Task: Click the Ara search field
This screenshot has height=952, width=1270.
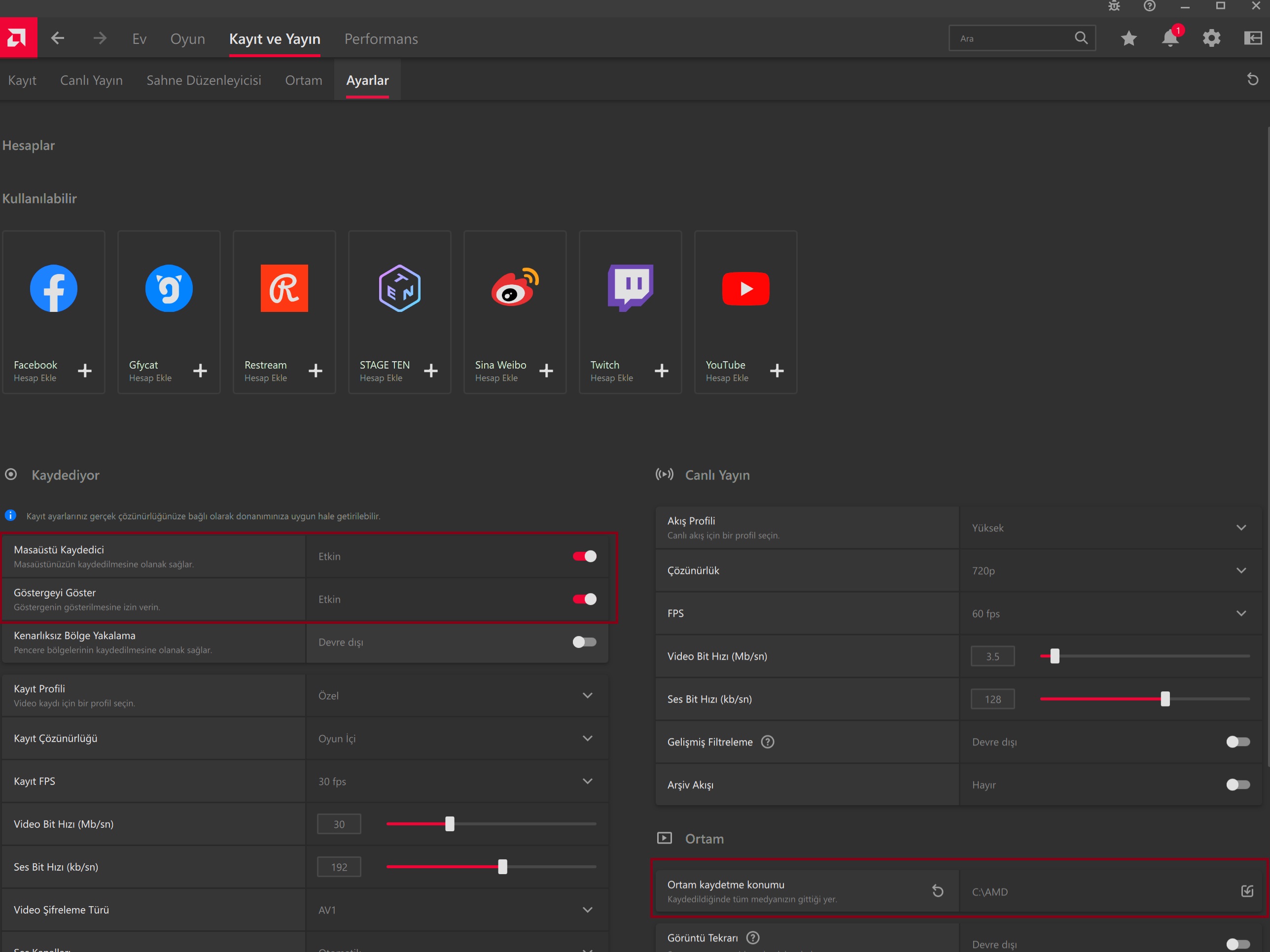Action: (1022, 38)
